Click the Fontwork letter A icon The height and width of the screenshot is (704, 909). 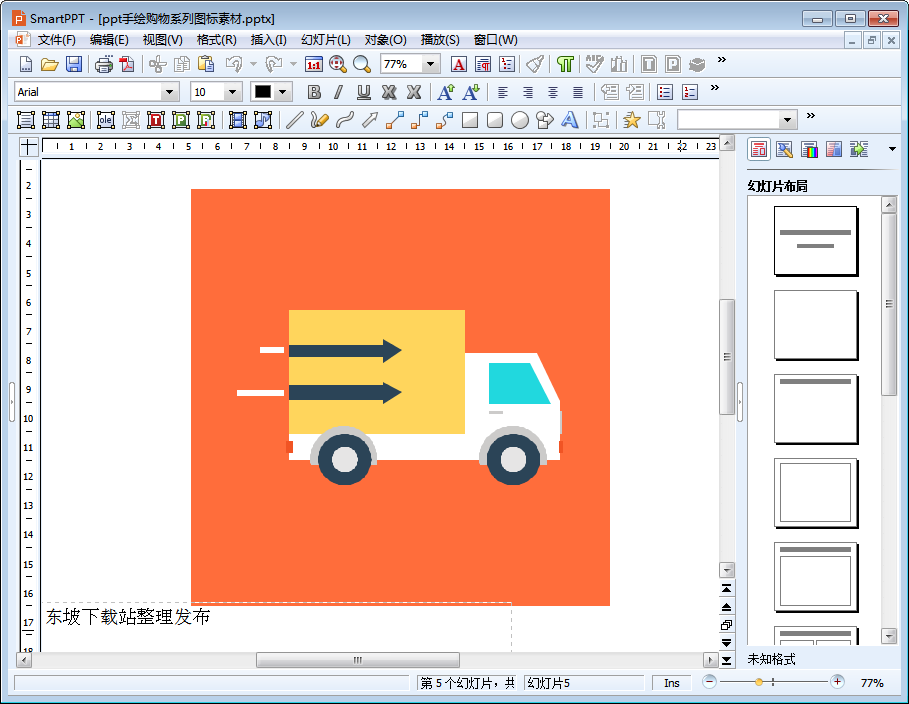pyautogui.click(x=570, y=120)
